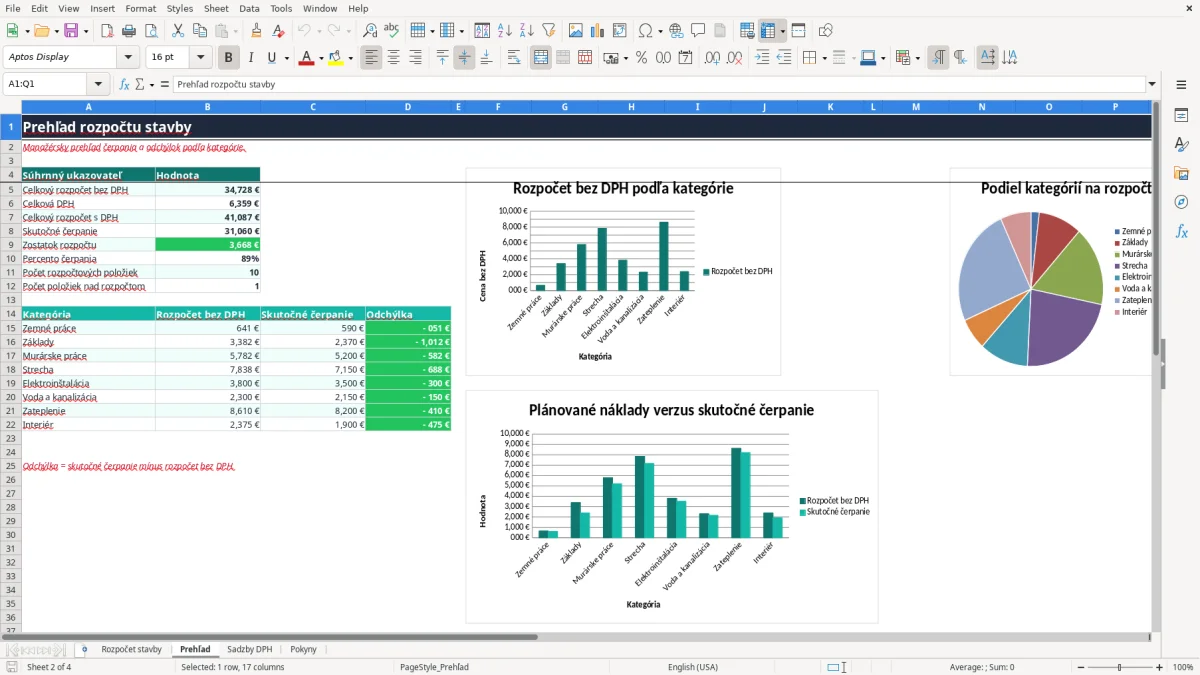Image resolution: width=1200 pixels, height=675 pixels.
Task: Click the Save document icon
Action: [71, 31]
